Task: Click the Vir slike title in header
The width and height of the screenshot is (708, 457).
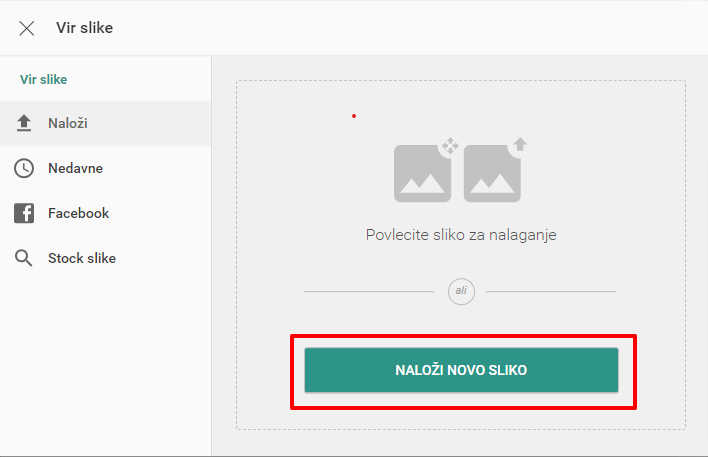Action: pos(84,28)
